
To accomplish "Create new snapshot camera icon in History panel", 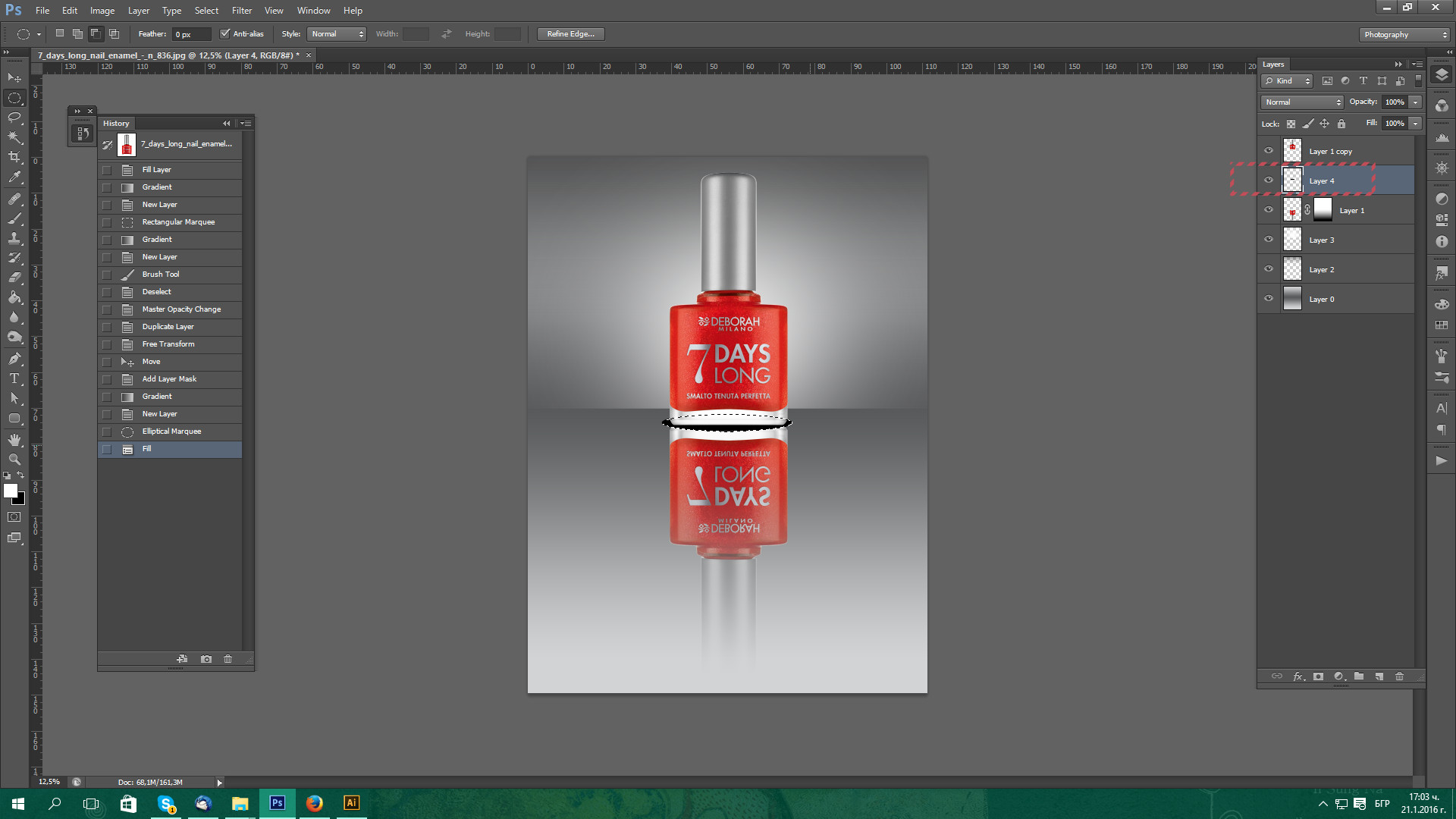I will 206,659.
